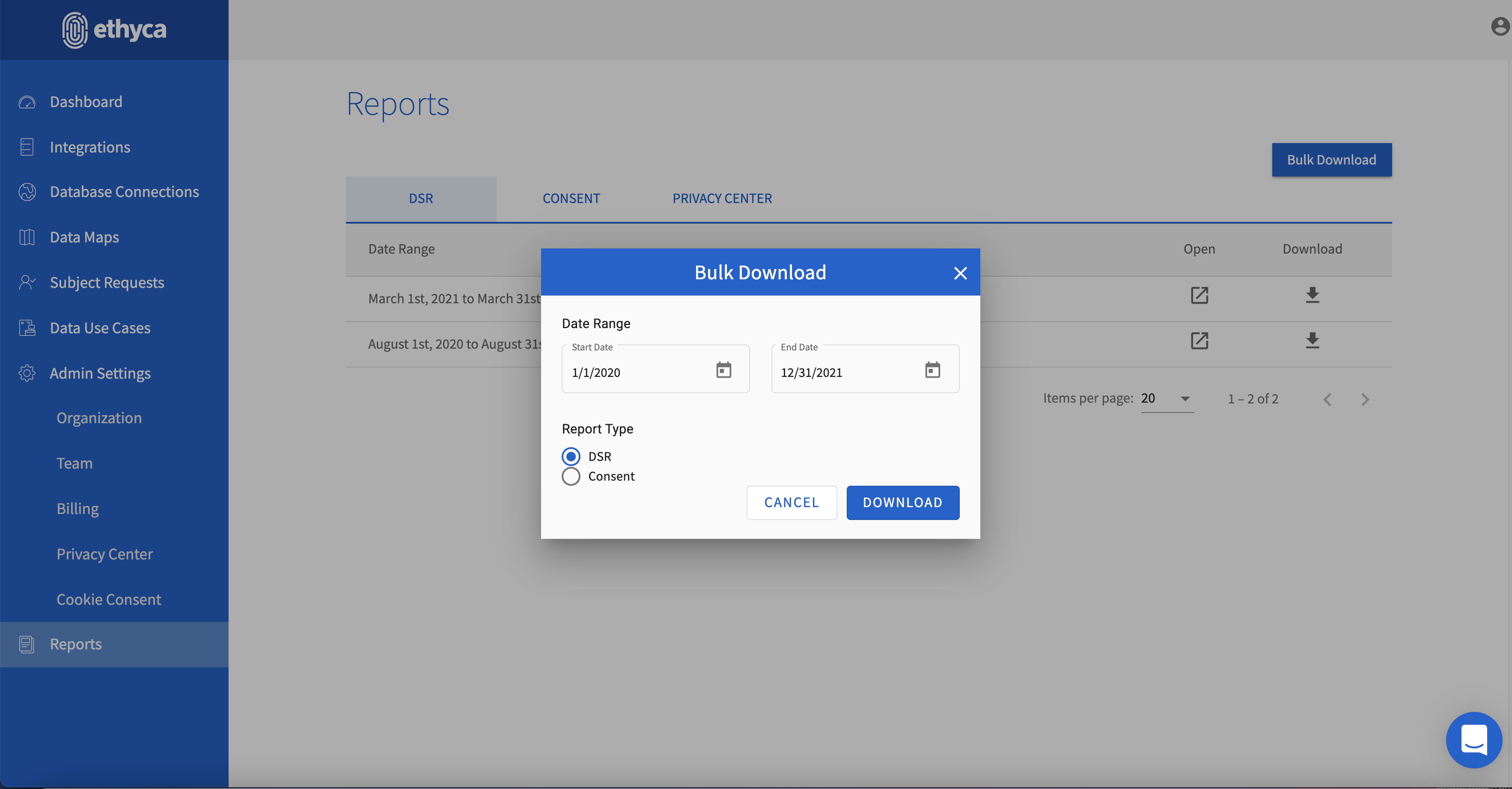
Task: Go to the previous page arrow
Action: 1327,400
